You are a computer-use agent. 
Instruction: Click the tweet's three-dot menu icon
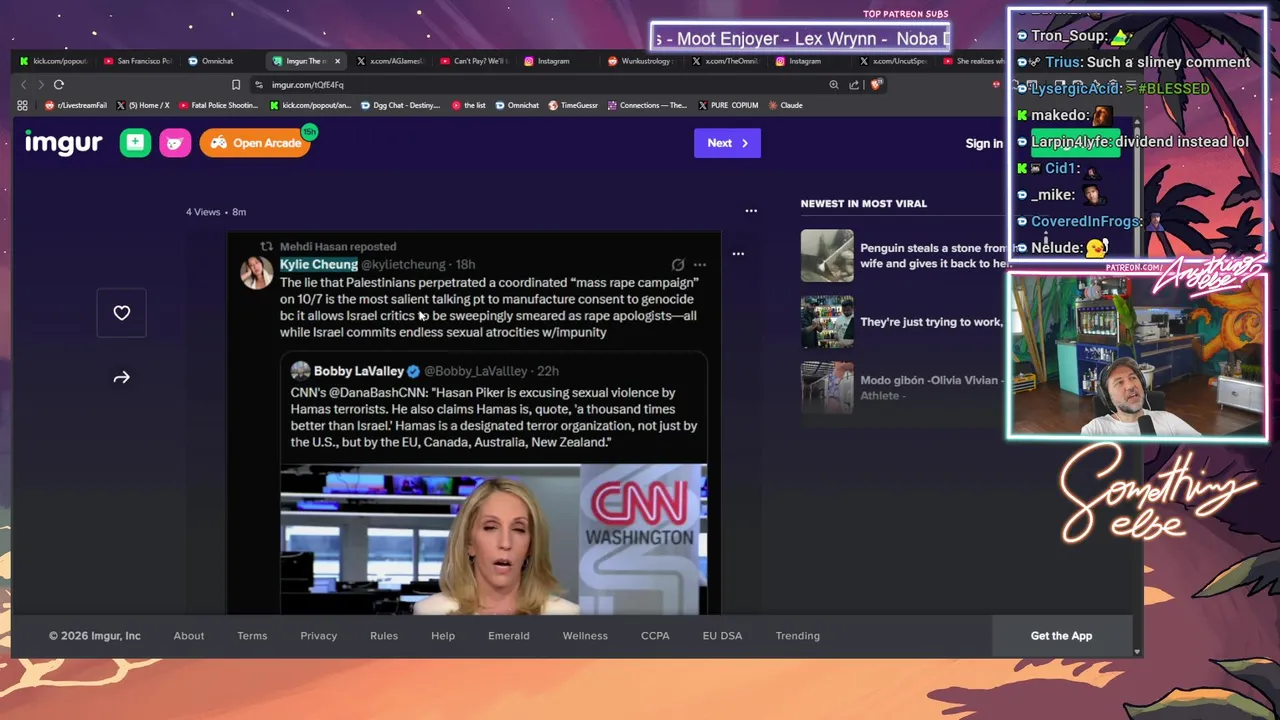(700, 265)
